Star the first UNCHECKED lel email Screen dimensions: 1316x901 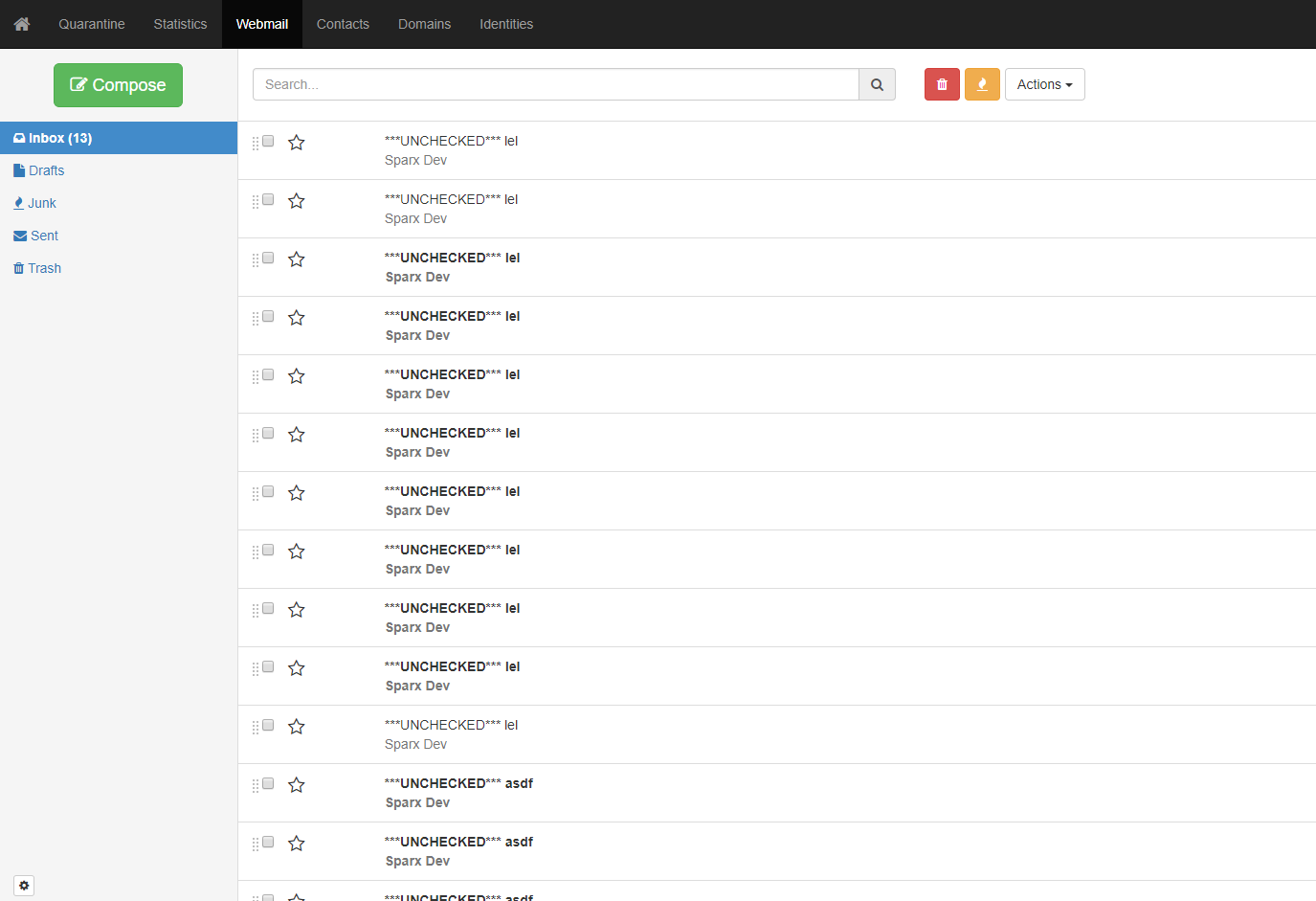(x=296, y=142)
